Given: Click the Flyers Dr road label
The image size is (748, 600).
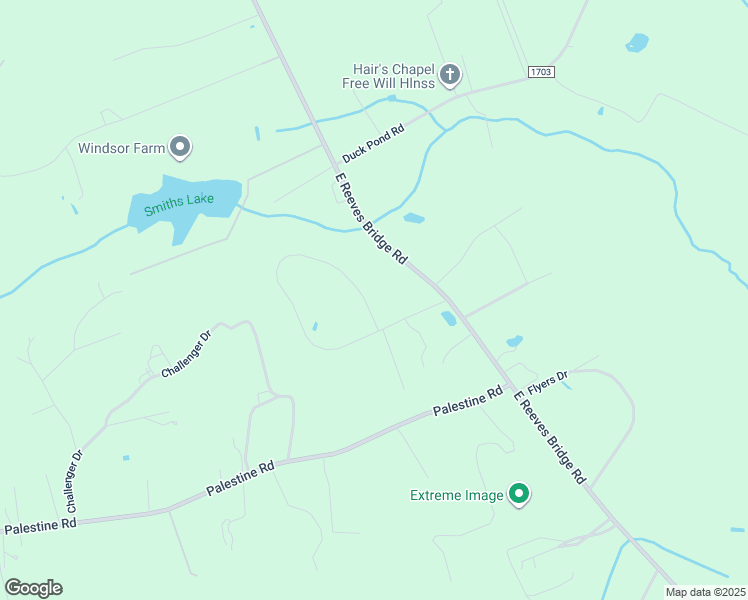Looking at the screenshot, I should pyautogui.click(x=548, y=383).
